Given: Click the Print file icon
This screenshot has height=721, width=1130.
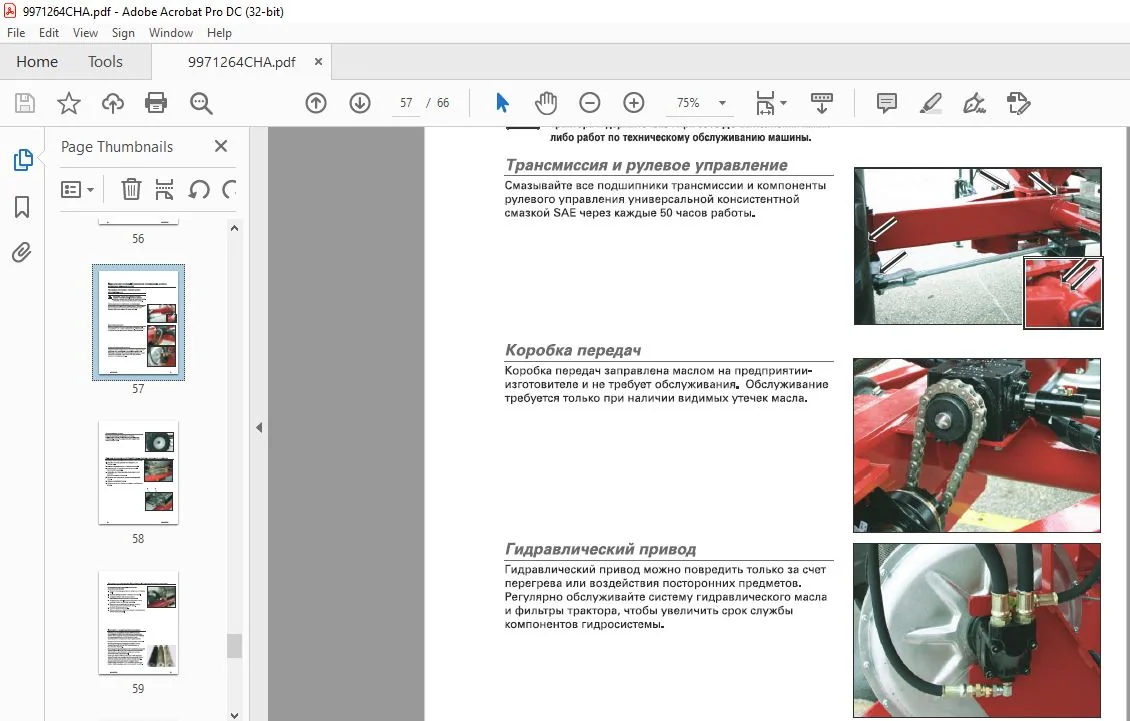Looking at the screenshot, I should tap(156, 103).
